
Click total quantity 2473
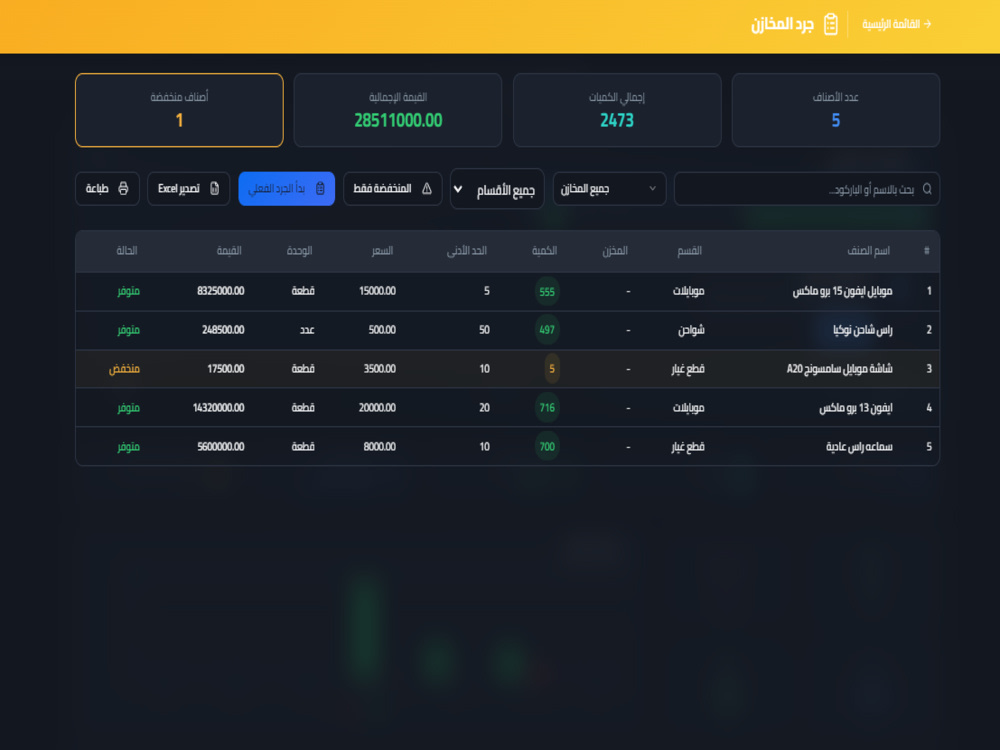tap(617, 121)
